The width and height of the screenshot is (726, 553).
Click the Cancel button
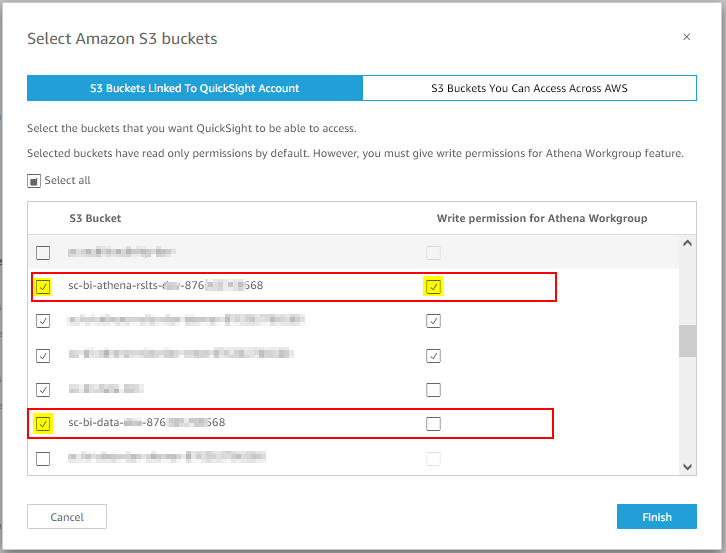(x=67, y=516)
